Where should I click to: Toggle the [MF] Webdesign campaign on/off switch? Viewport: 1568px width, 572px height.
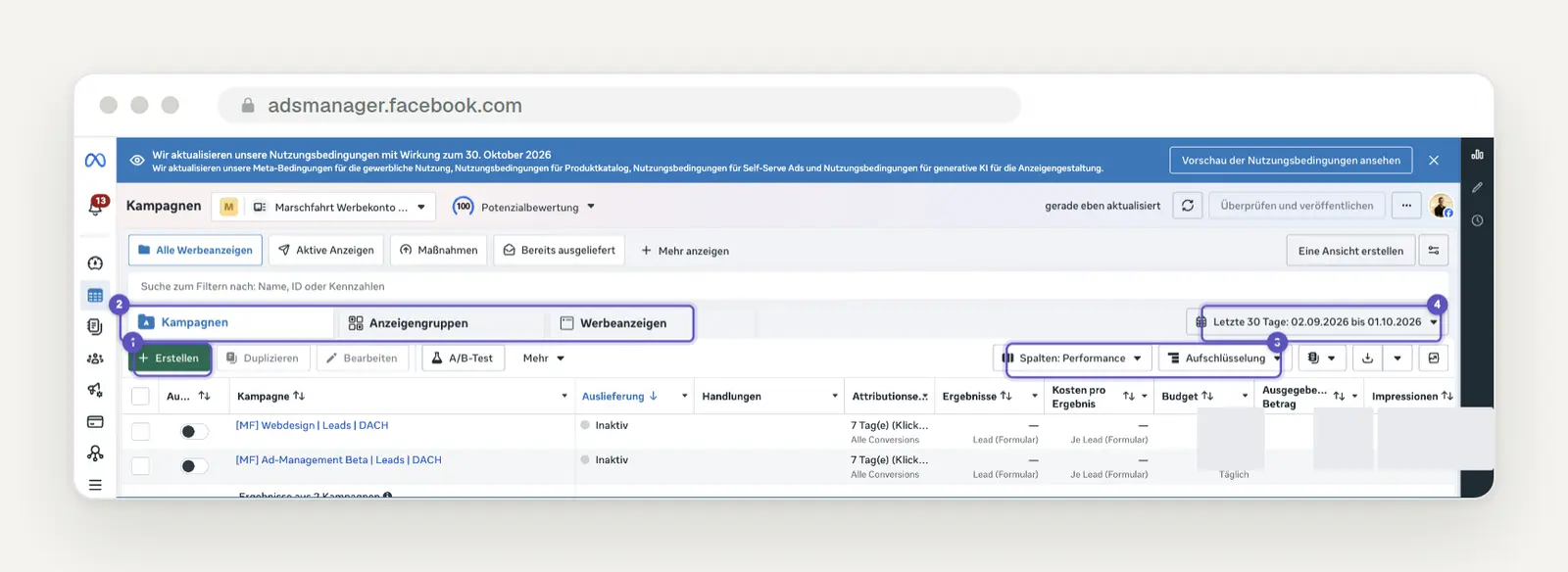coord(194,432)
